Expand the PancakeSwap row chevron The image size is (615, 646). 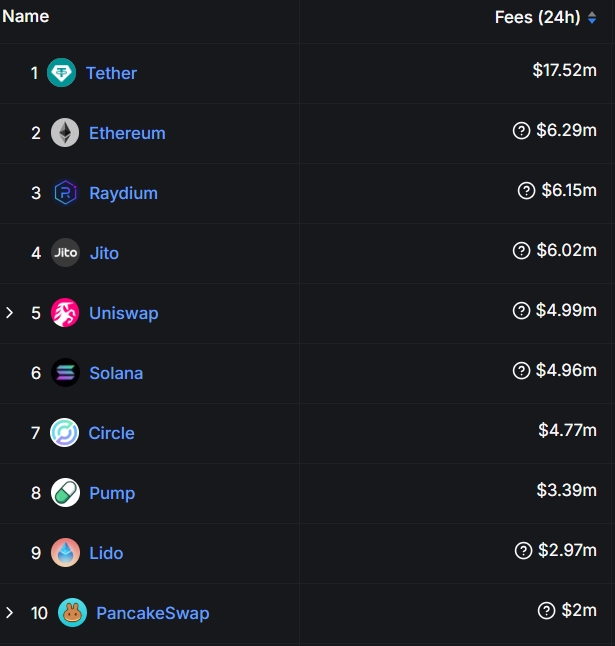pos(9,613)
